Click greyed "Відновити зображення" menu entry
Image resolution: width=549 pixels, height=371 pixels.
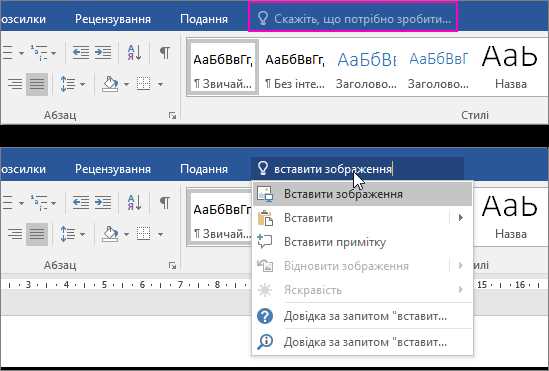point(351,266)
